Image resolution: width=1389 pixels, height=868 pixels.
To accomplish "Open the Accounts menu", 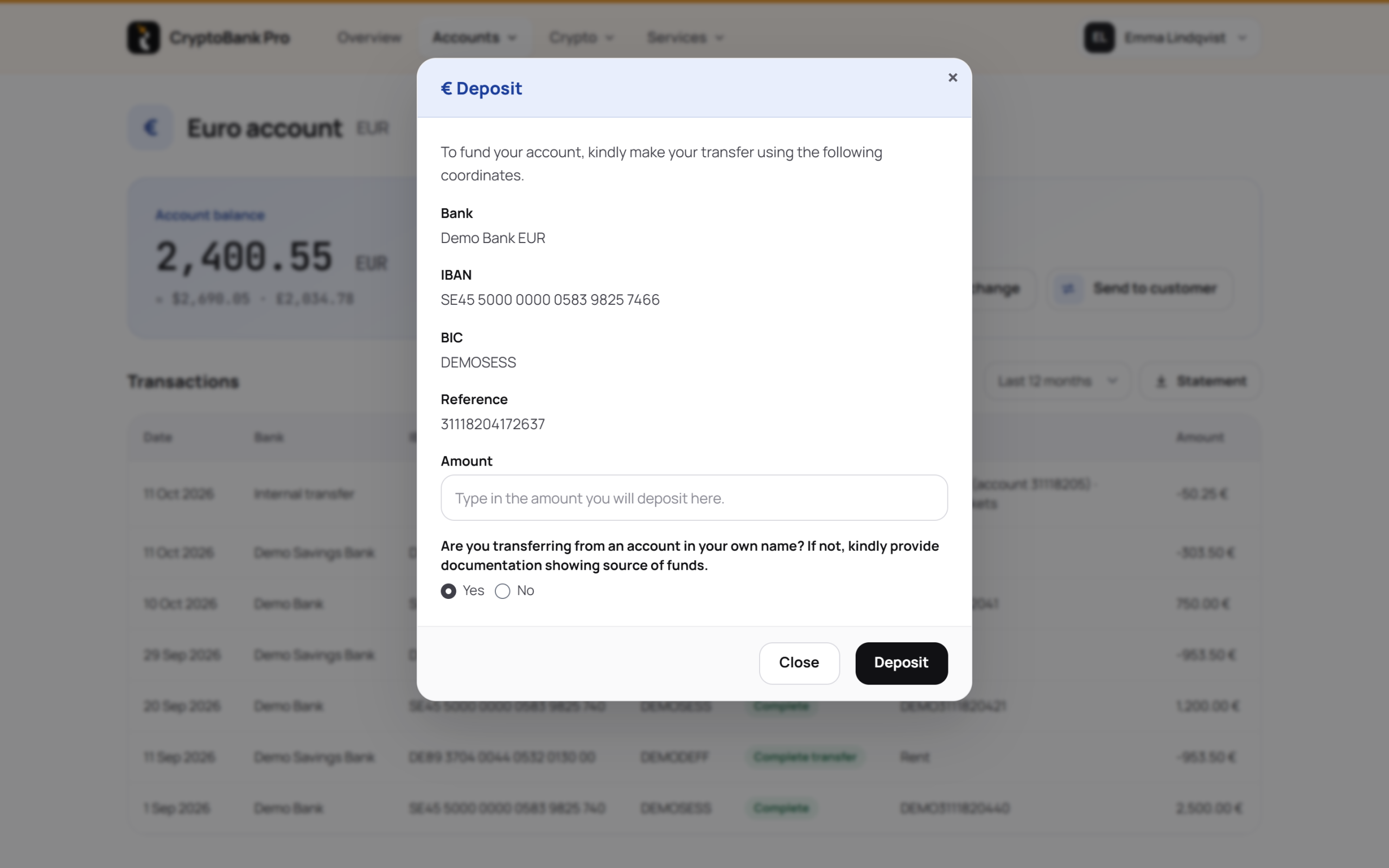I will pyautogui.click(x=475, y=38).
